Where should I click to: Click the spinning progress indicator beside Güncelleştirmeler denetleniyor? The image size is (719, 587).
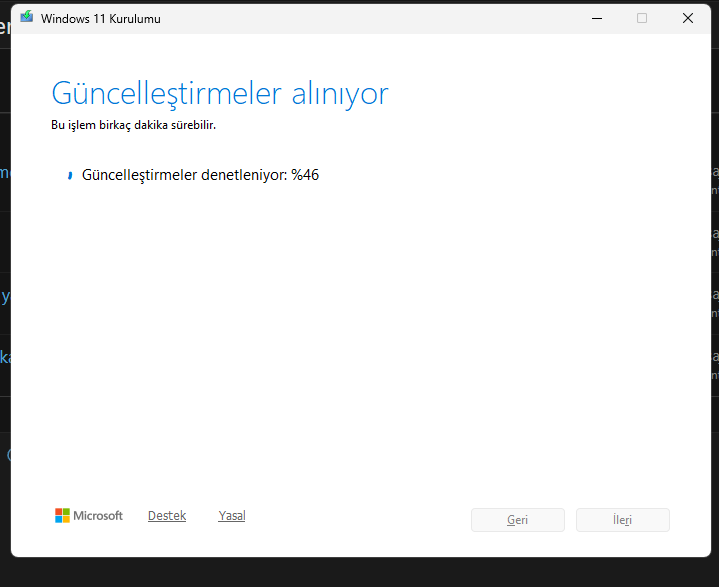point(70,175)
